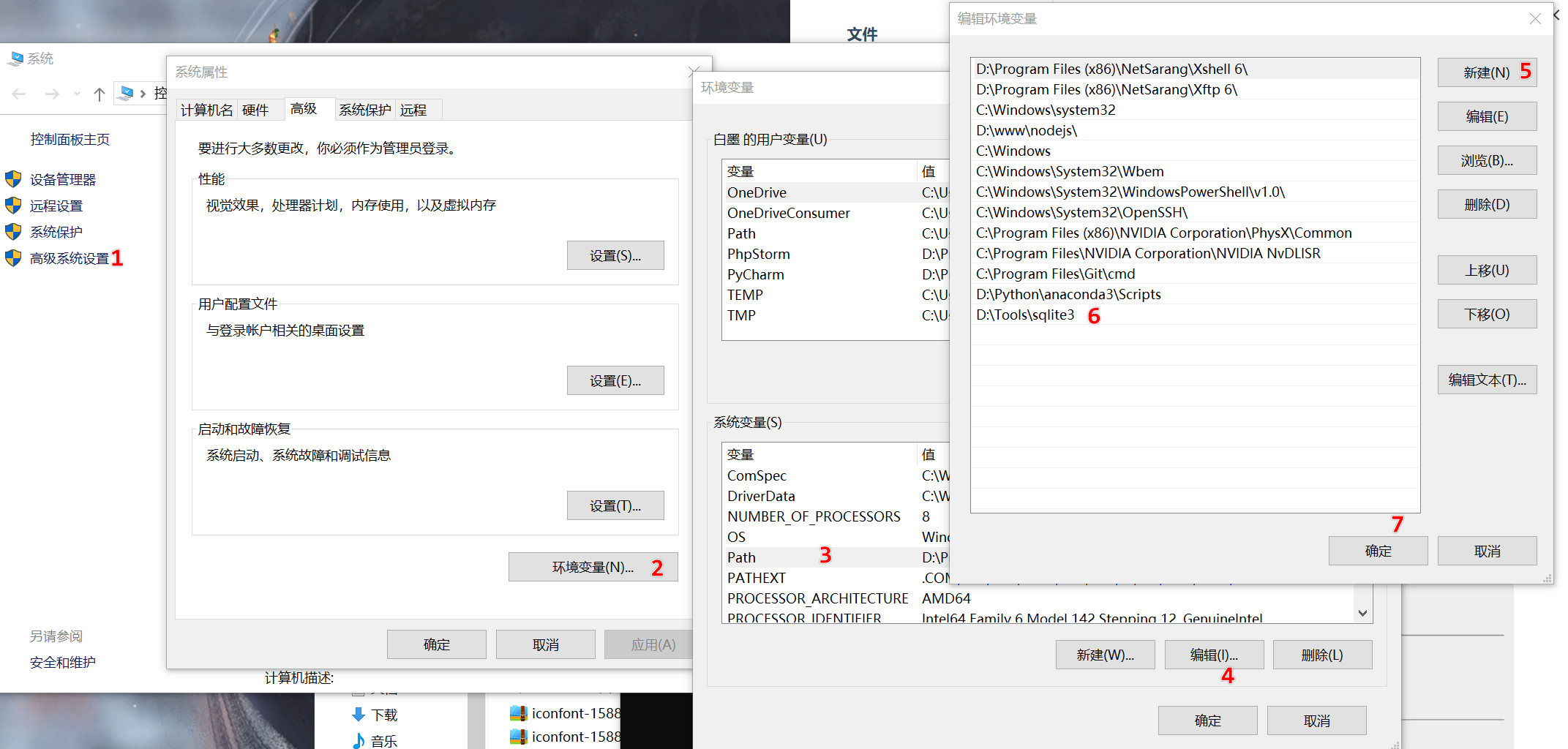Move entry up with 上移(U)

tap(1487, 270)
